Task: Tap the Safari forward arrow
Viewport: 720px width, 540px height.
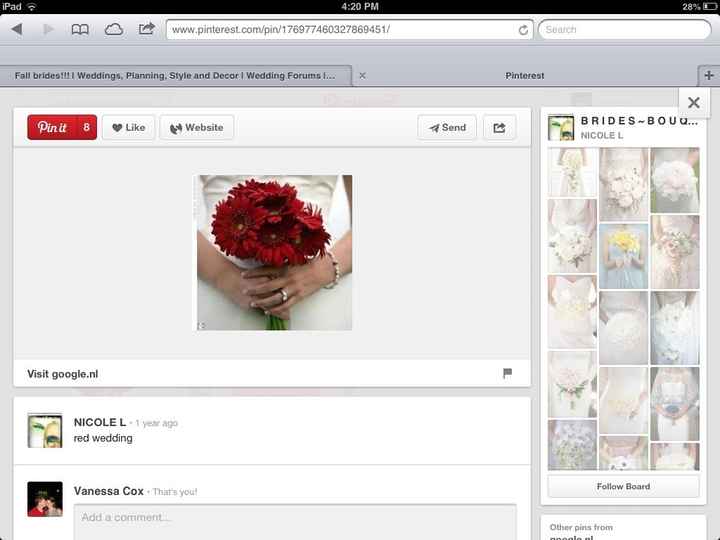Action: 48,29
